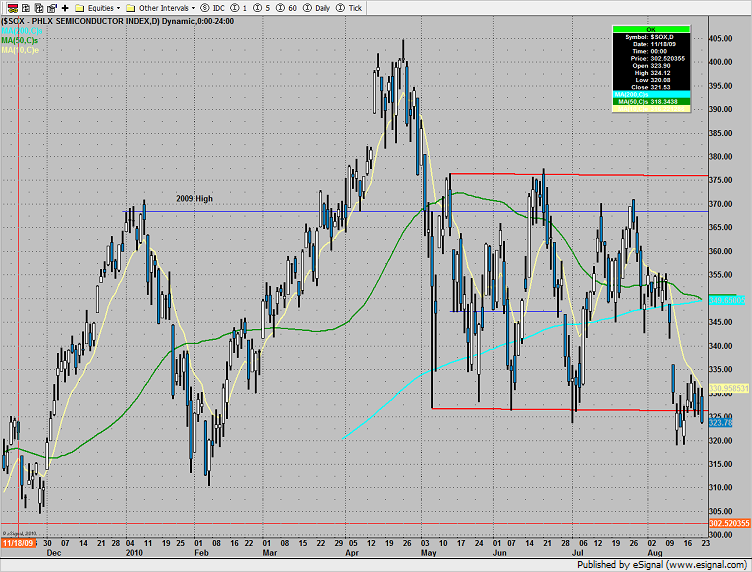Image resolution: width=752 pixels, height=572 pixels.
Task: Click the blue 323.78 last price label
Action: [720, 422]
